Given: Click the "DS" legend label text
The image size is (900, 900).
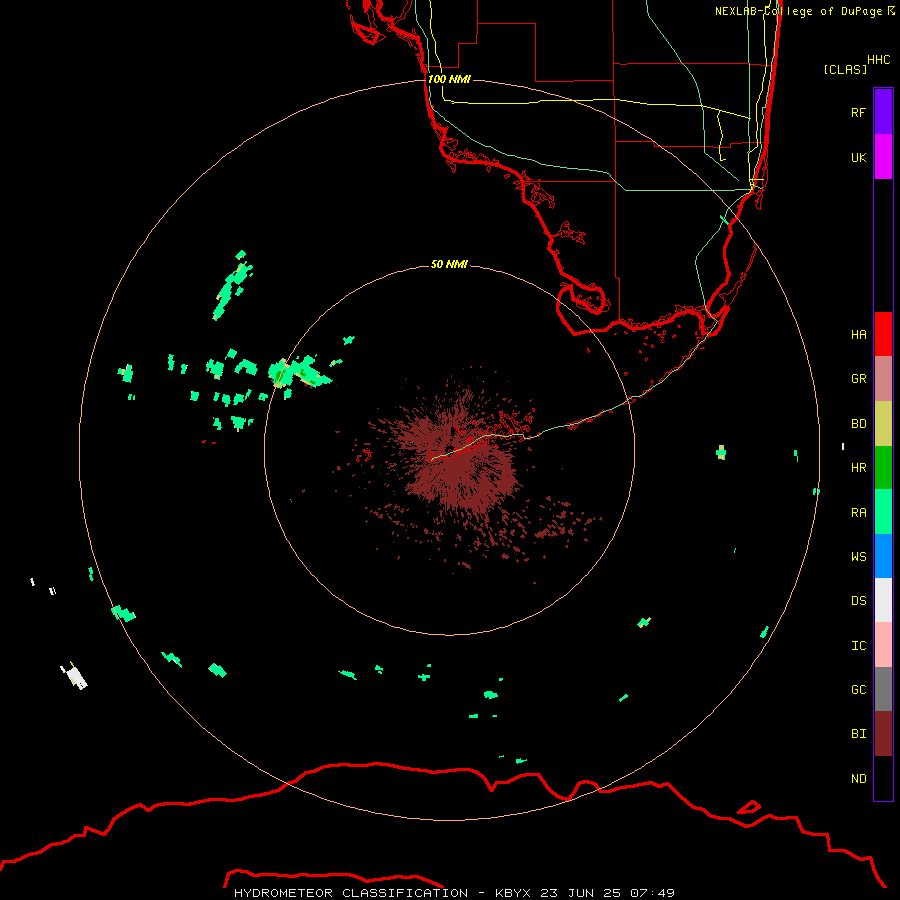Looking at the screenshot, I should click(858, 601).
